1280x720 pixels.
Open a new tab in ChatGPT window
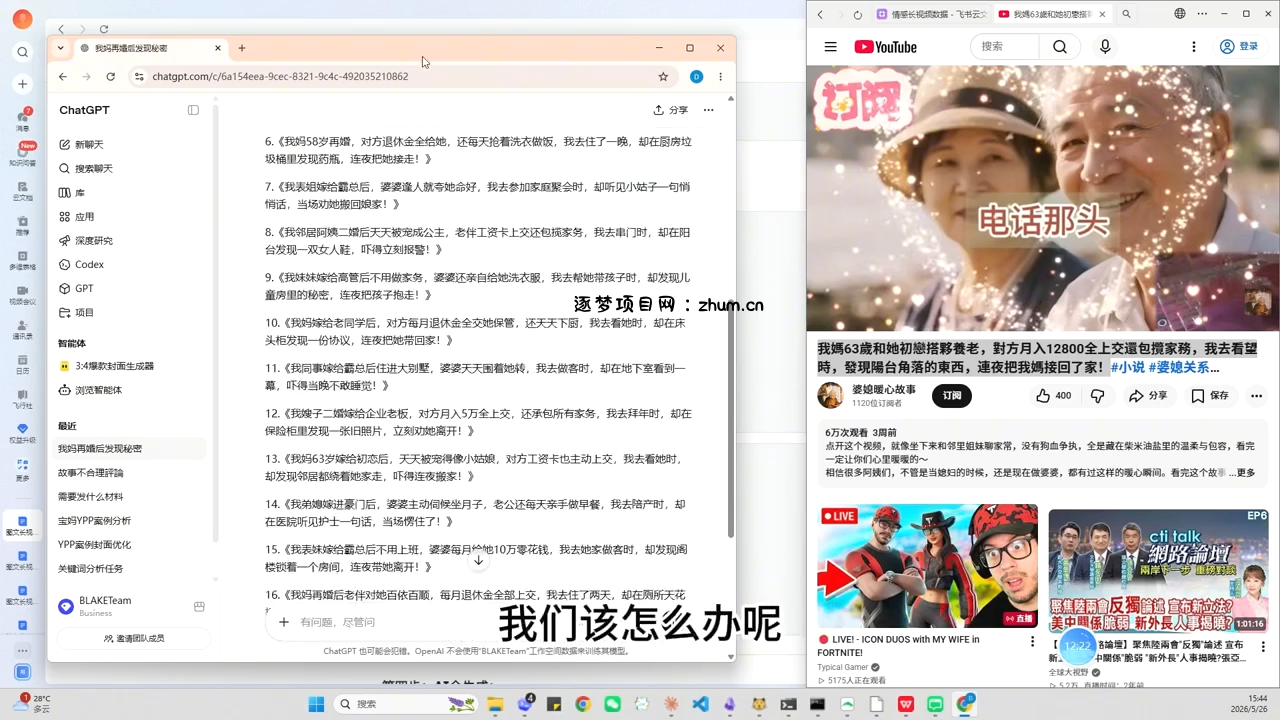point(242,48)
